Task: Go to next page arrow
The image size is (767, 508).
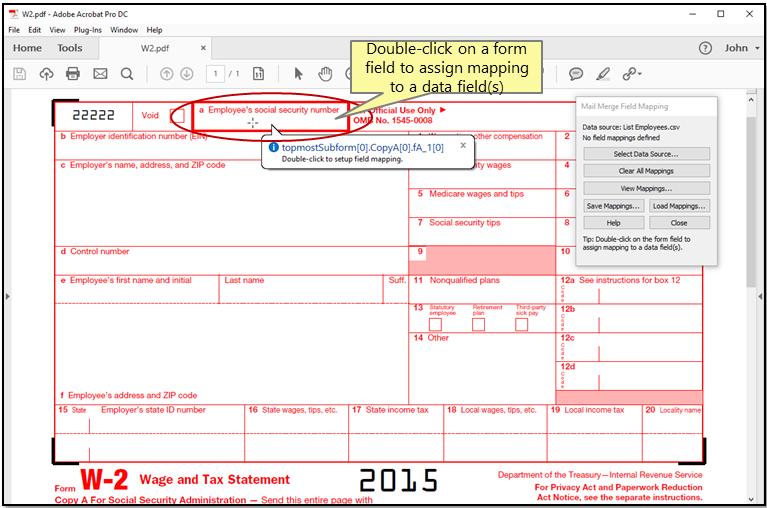Action: 187,74
